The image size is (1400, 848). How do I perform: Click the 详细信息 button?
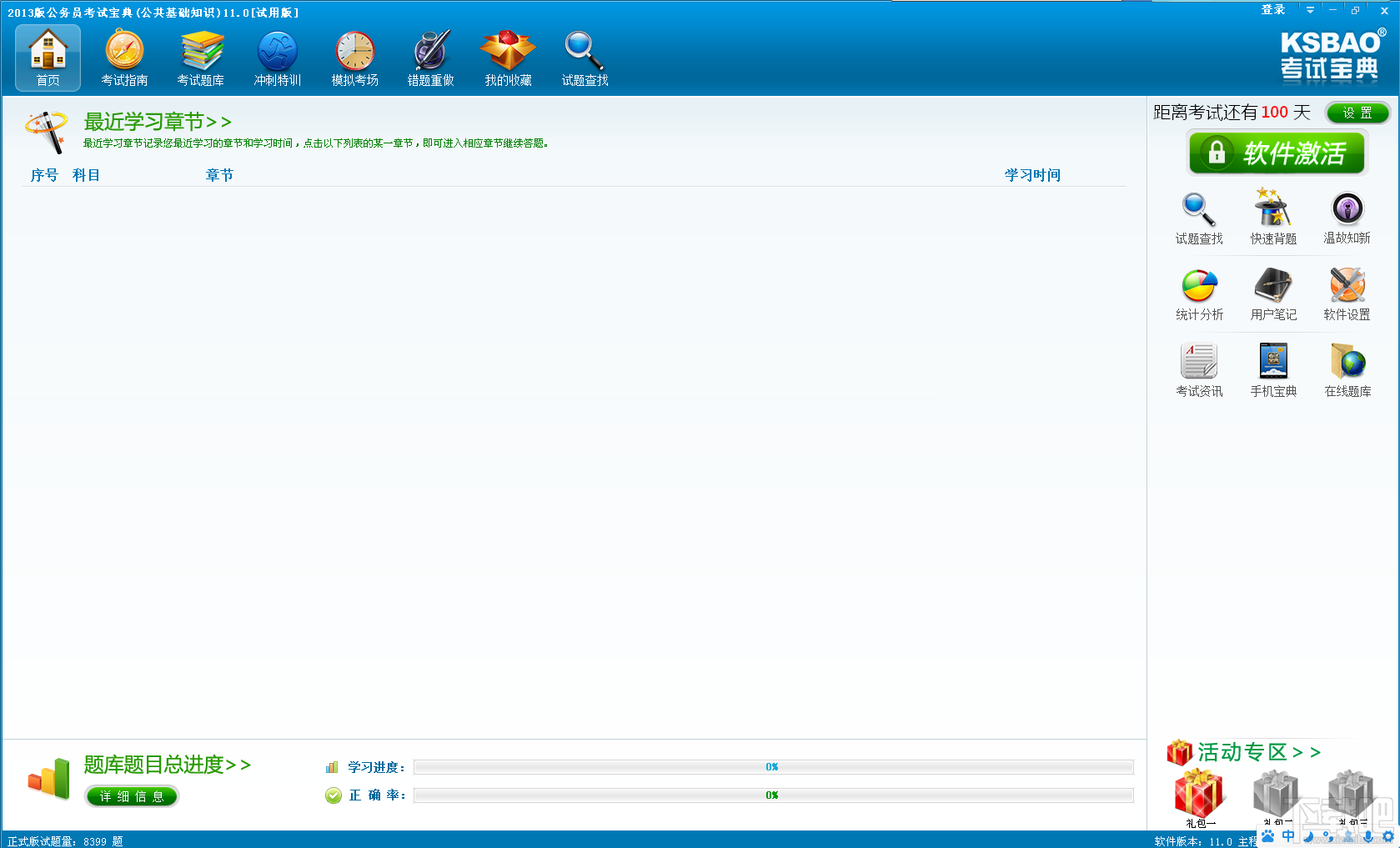click(x=132, y=796)
